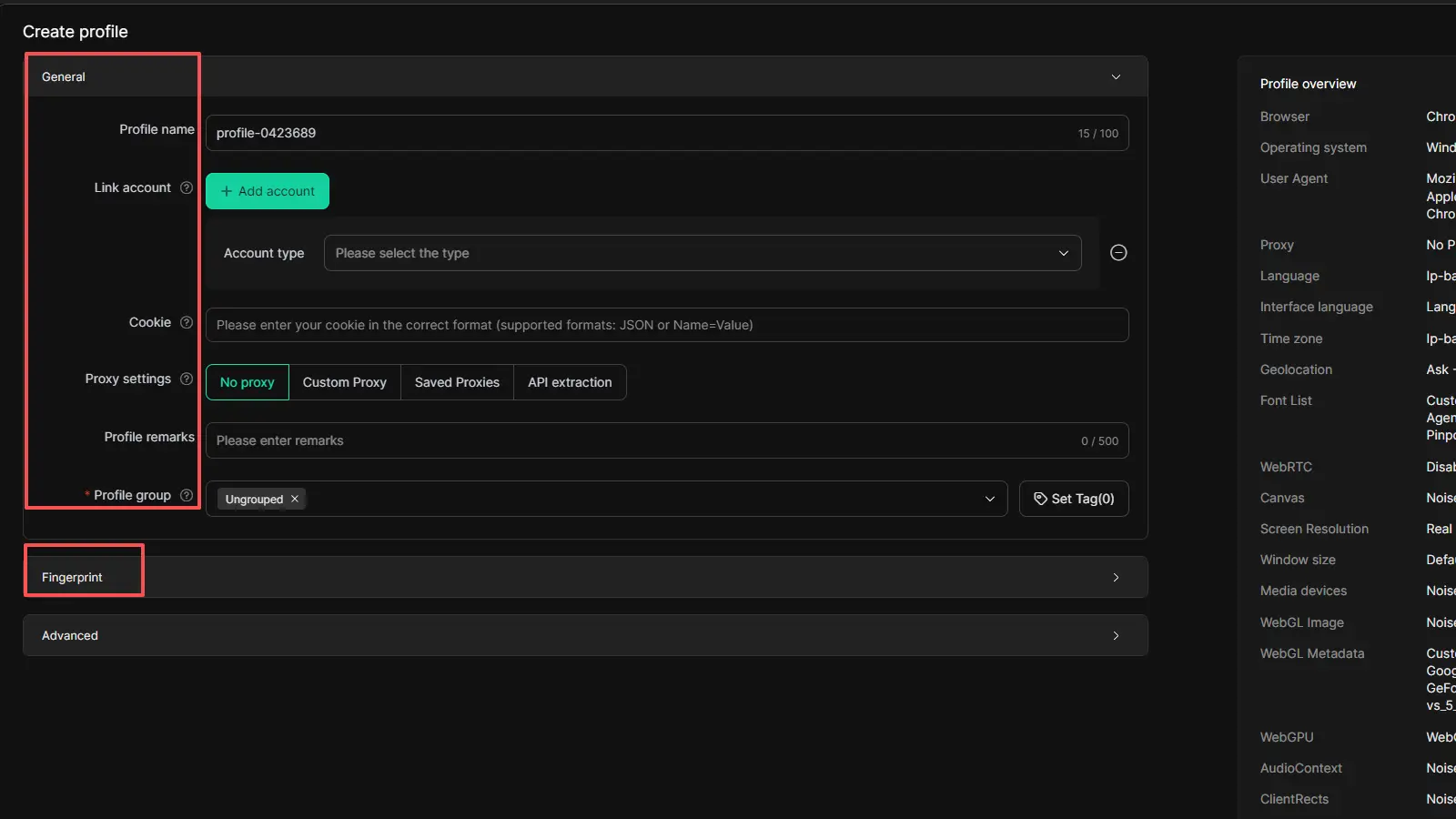Image resolution: width=1456 pixels, height=819 pixels.
Task: Choose the Custom Proxy option
Action: click(x=344, y=382)
